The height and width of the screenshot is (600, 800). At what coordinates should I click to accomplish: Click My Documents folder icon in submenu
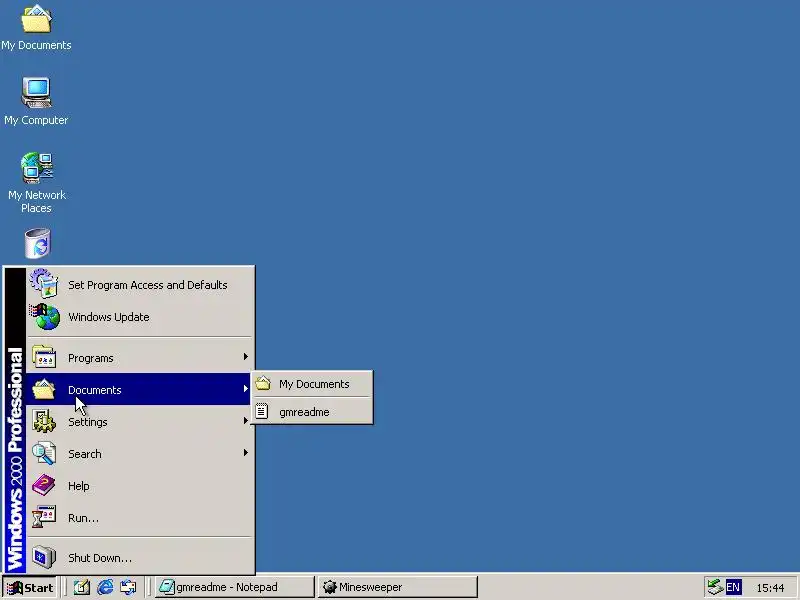point(263,383)
